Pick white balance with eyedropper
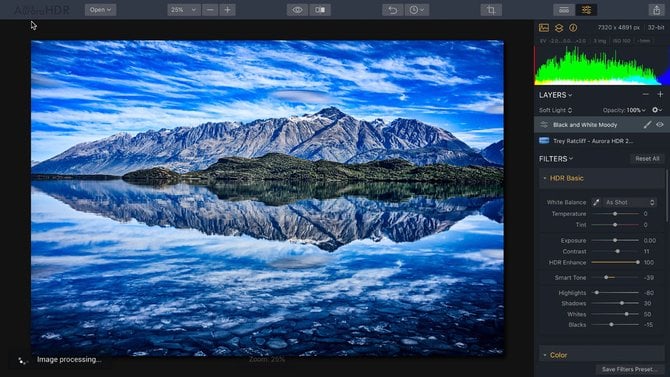This screenshot has width=670, height=377. (x=596, y=202)
